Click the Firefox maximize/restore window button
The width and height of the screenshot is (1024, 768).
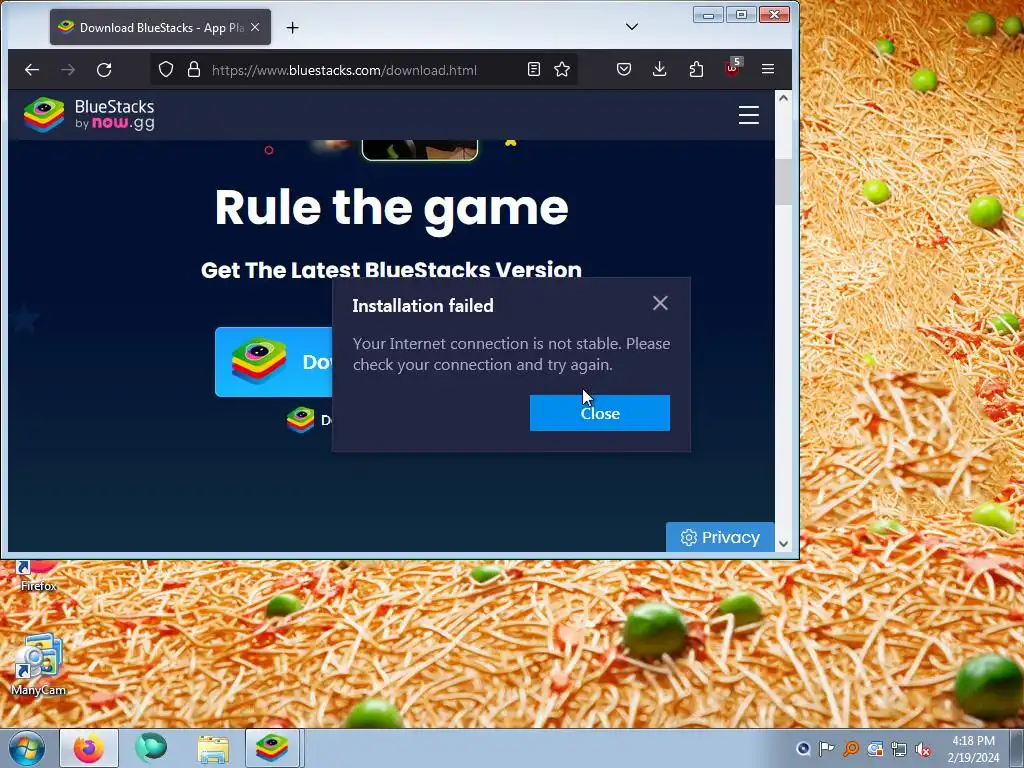[741, 14]
